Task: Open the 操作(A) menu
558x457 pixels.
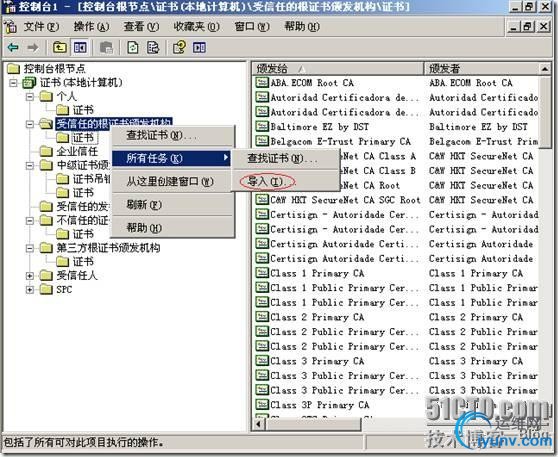Action: (91, 27)
